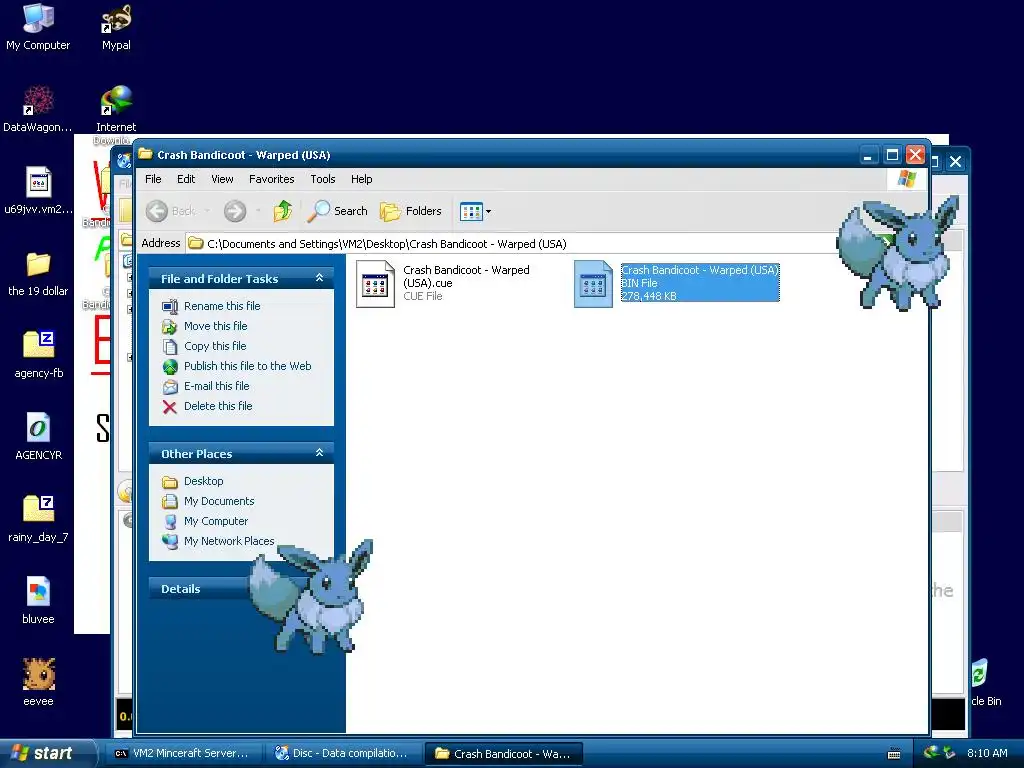1024x768 pixels.
Task: Switch to VM2 Minceraft Server taskbar item
Action: 182,754
